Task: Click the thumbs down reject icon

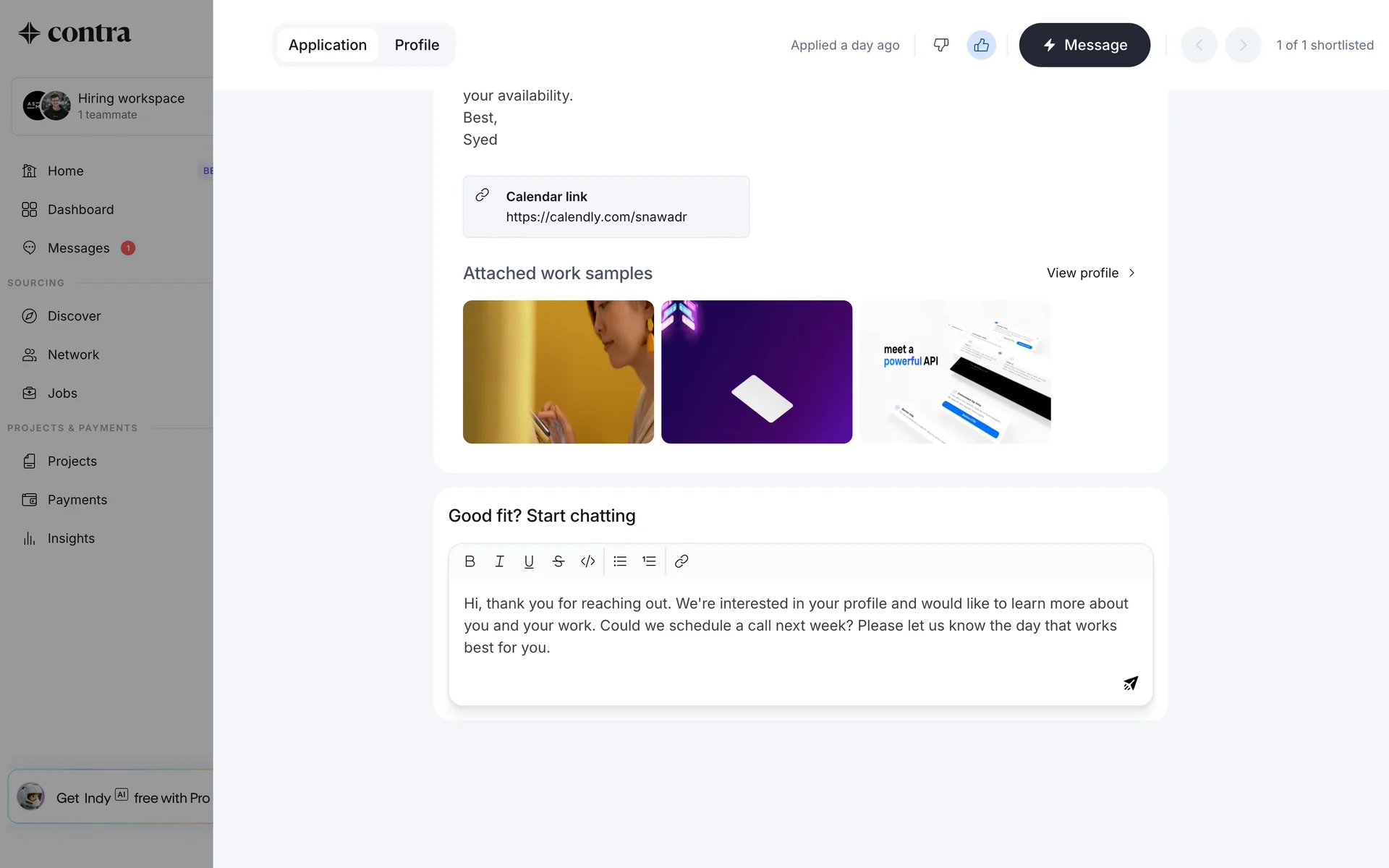Action: pos(940,45)
